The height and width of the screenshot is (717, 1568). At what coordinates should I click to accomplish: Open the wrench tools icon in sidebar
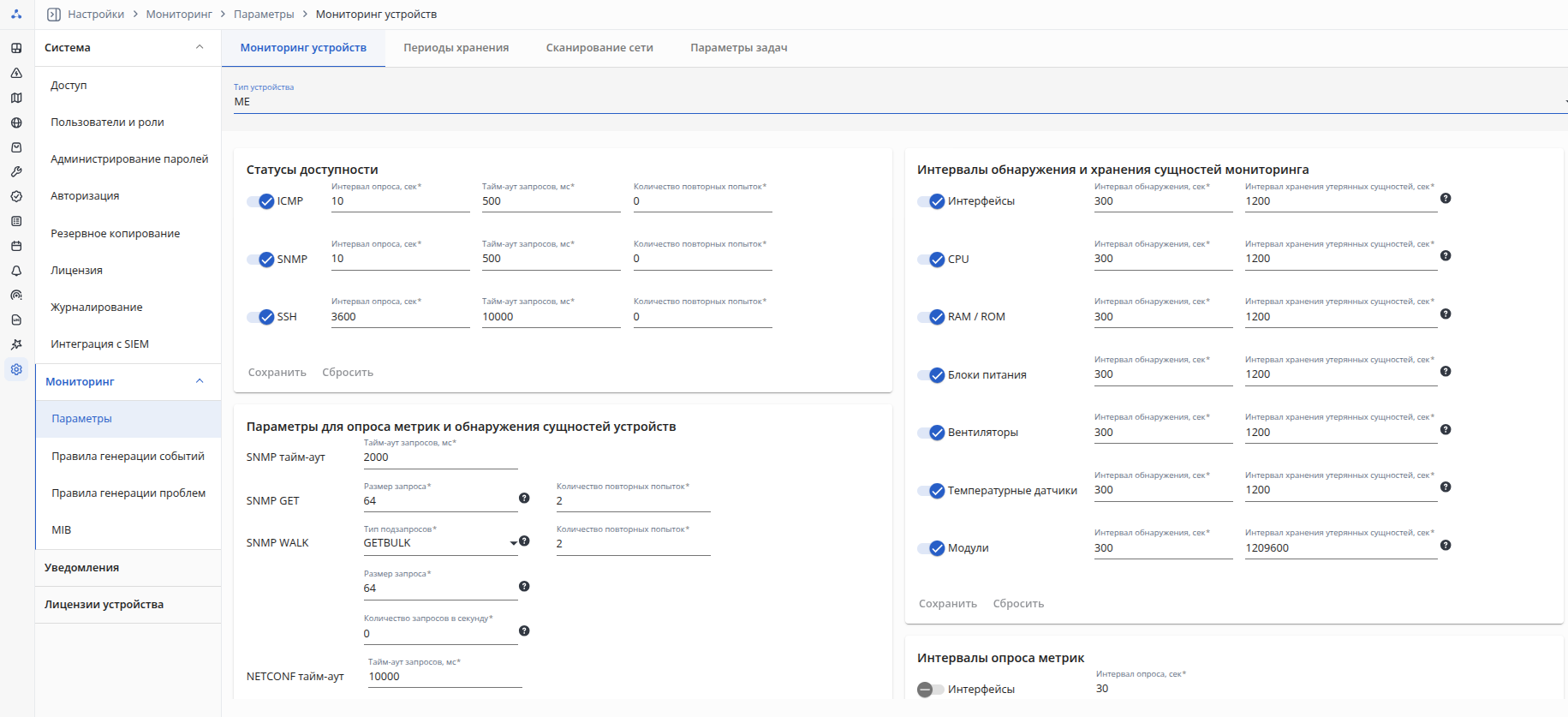[16, 171]
